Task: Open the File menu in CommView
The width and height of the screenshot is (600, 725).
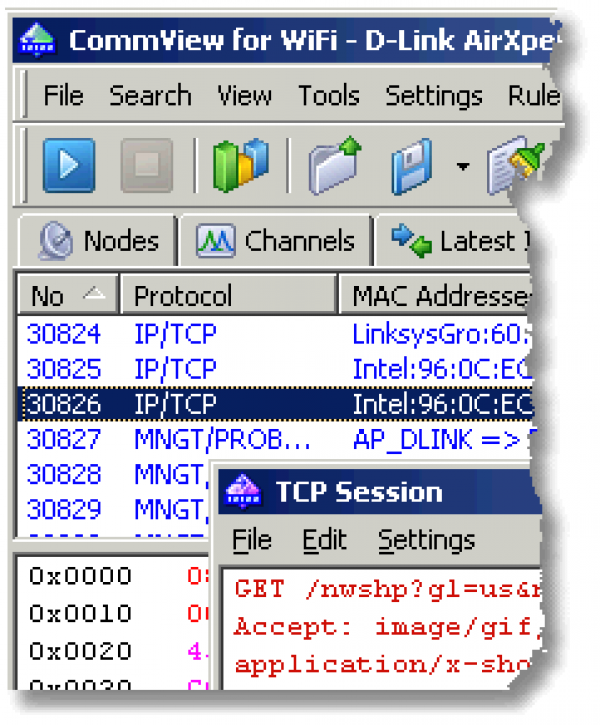Action: point(63,96)
